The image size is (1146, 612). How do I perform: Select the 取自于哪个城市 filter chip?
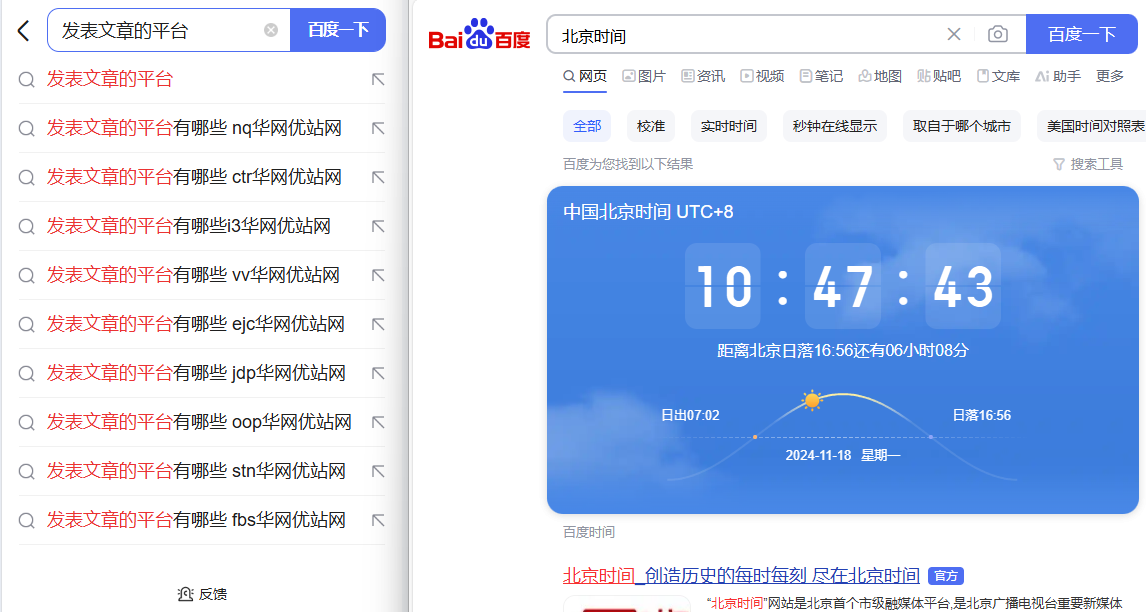point(962,126)
